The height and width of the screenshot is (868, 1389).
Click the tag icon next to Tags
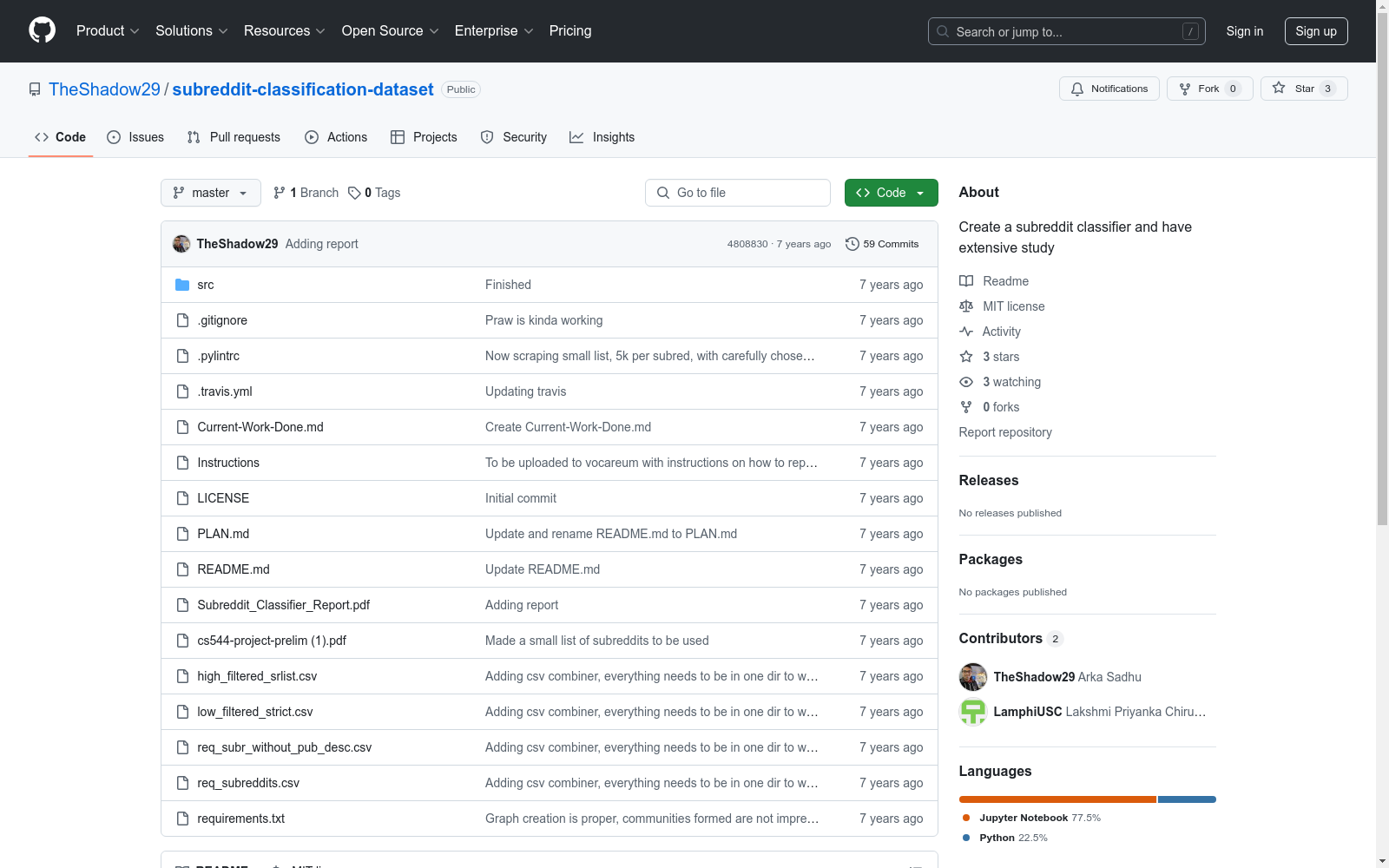click(x=354, y=193)
